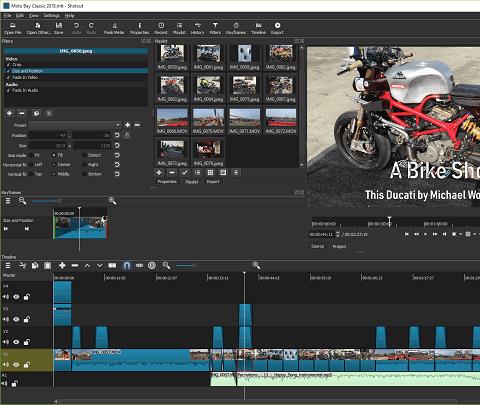Image resolution: width=480 pixels, height=405 pixels.
Task: Split the clip at the playhead
Action: pyautogui.click(x=112, y=265)
